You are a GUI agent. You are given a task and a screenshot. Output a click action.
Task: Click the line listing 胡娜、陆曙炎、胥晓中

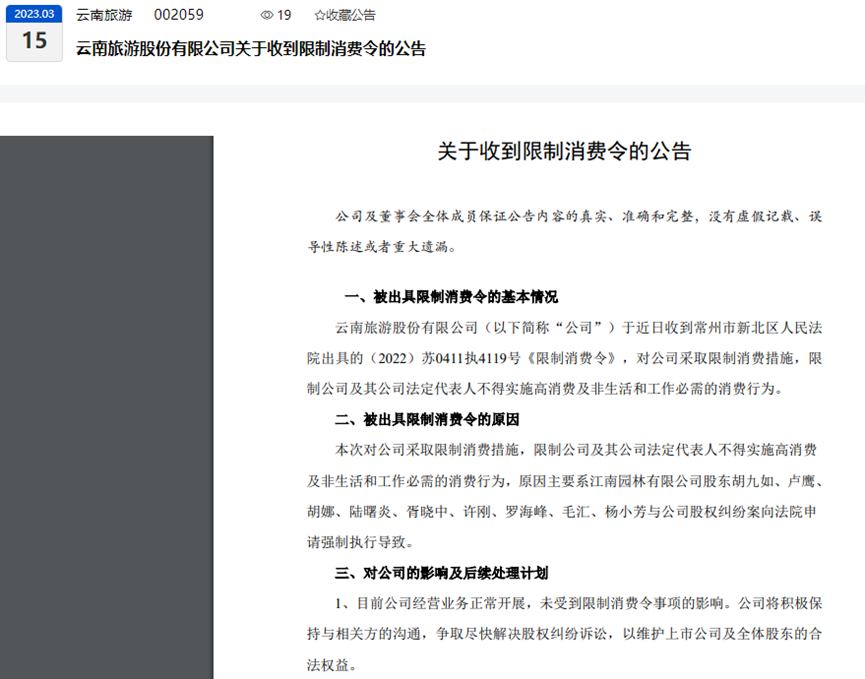(x=562, y=512)
